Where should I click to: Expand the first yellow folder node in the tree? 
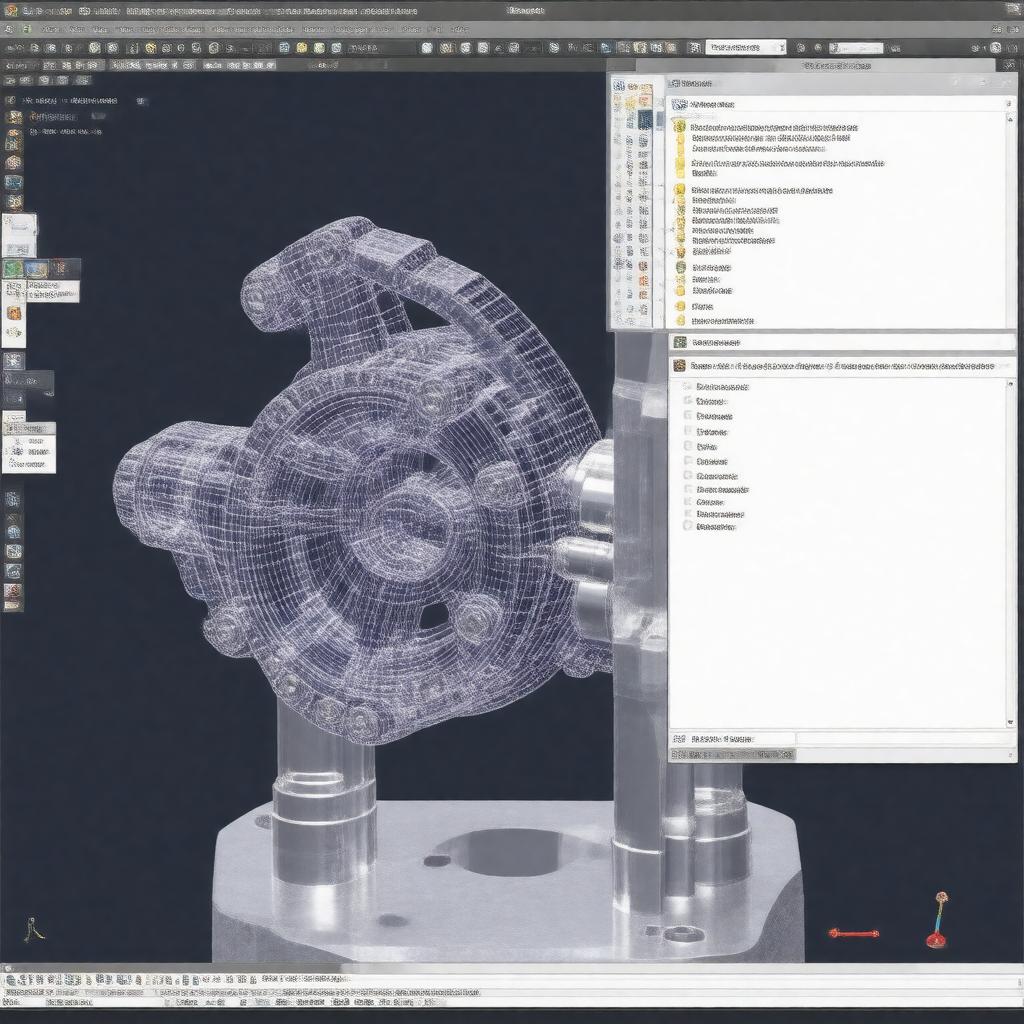(x=680, y=127)
